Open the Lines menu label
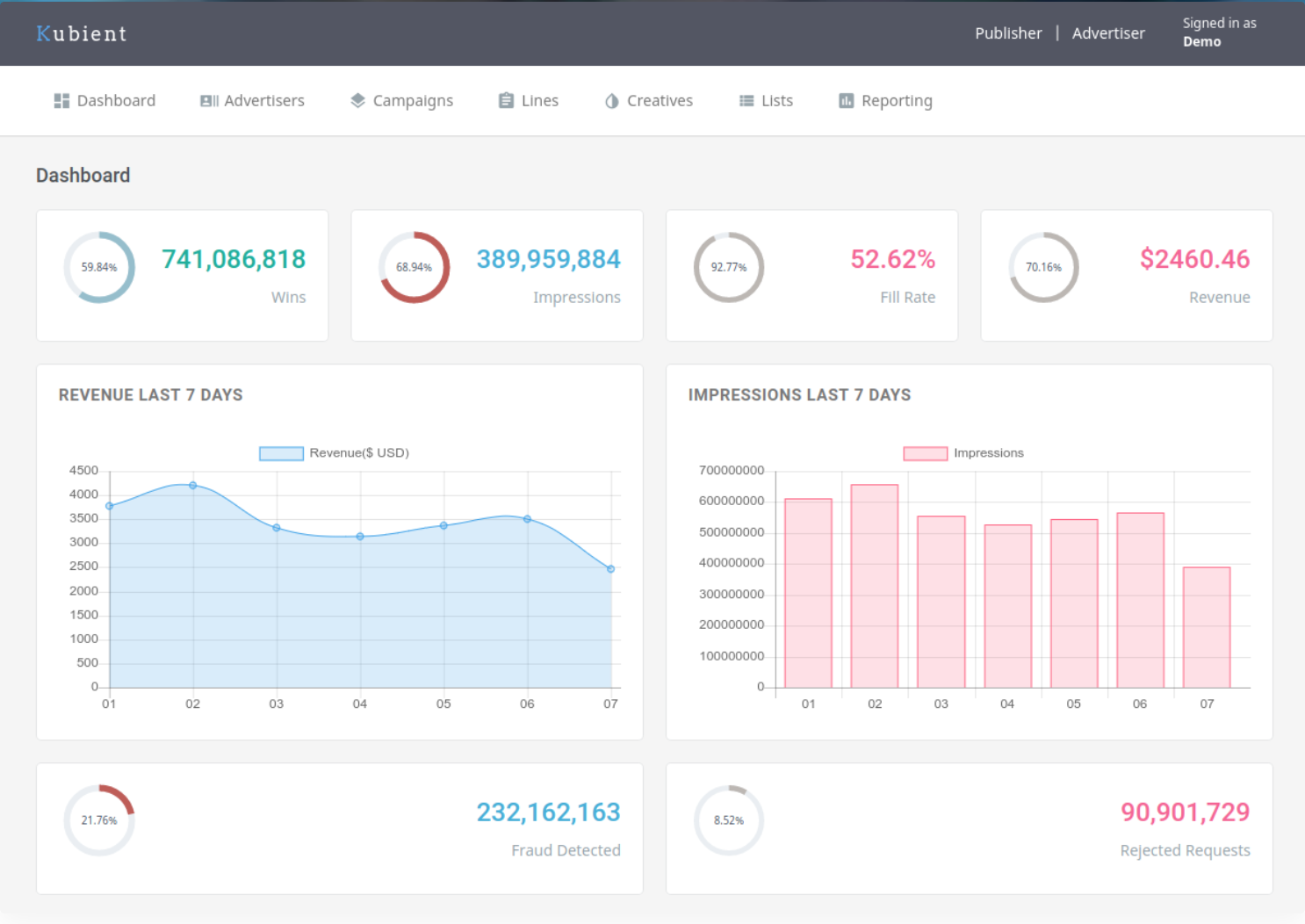The height and width of the screenshot is (924, 1305). coord(540,101)
